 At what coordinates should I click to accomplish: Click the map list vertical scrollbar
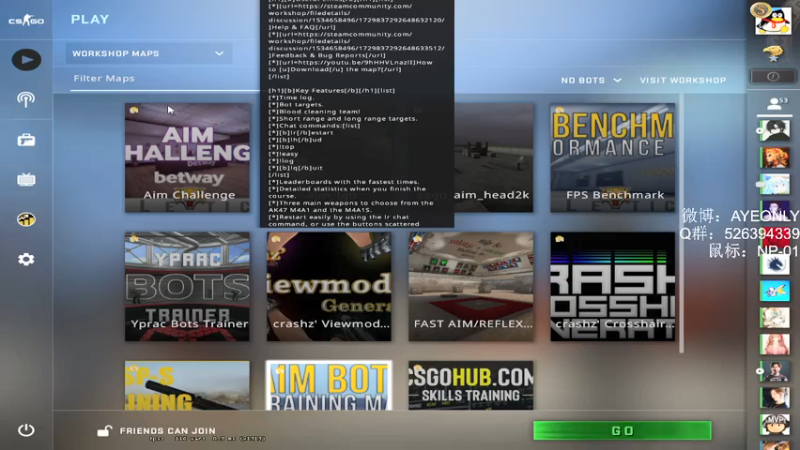click(681, 223)
